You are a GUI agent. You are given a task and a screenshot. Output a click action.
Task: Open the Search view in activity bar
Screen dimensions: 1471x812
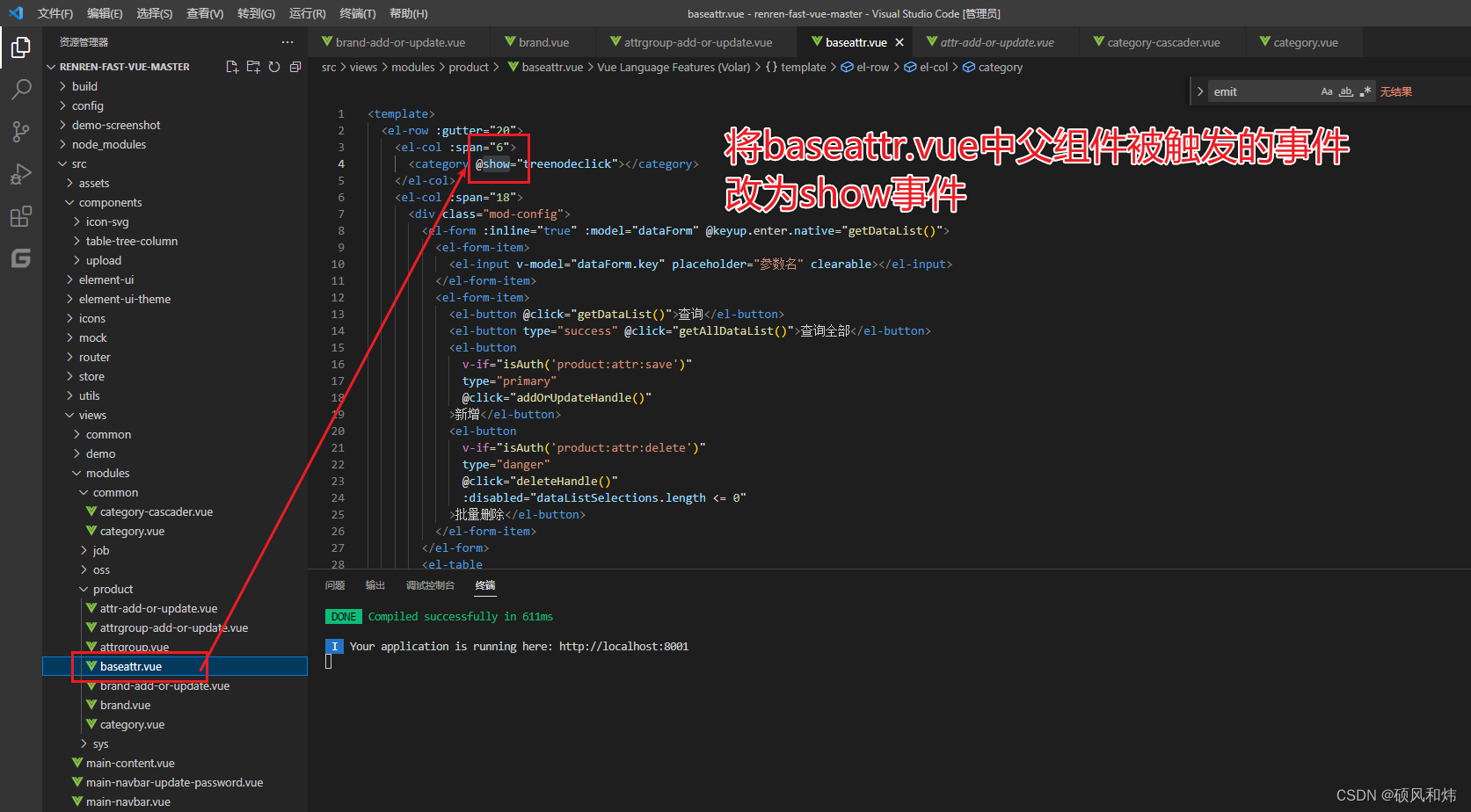pyautogui.click(x=21, y=89)
